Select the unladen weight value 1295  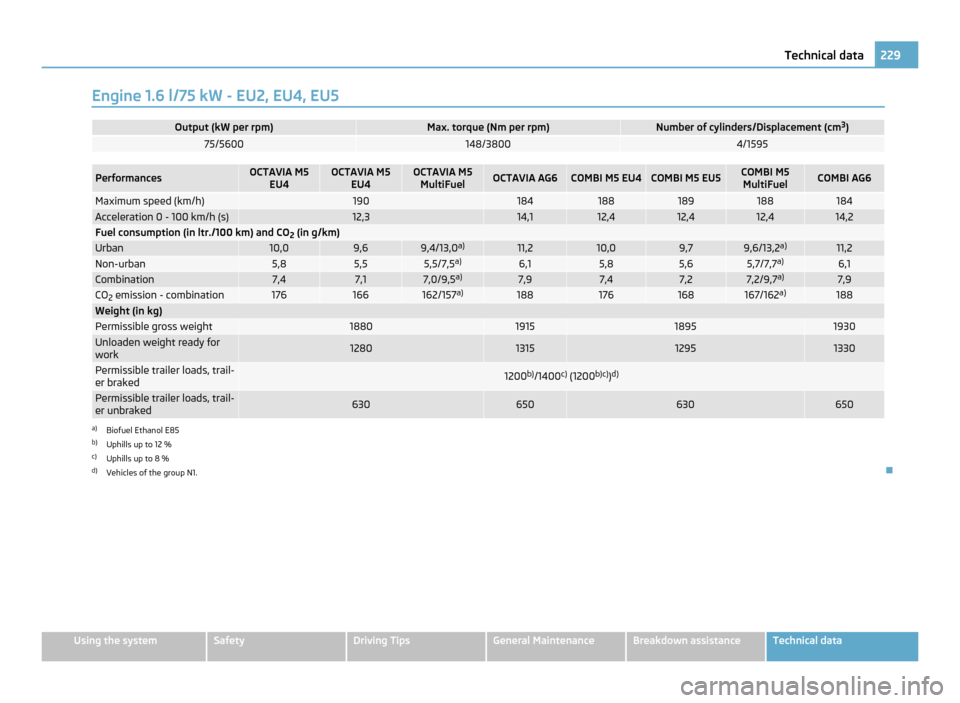pyautogui.click(x=685, y=348)
